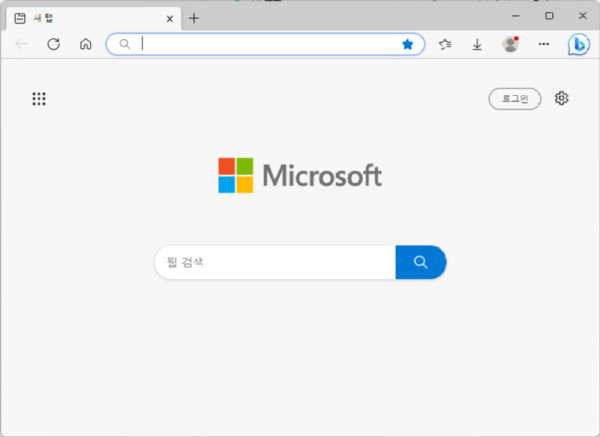Screen dimensions: 600x437
Task: Open the favorites list icon
Action: pos(445,44)
